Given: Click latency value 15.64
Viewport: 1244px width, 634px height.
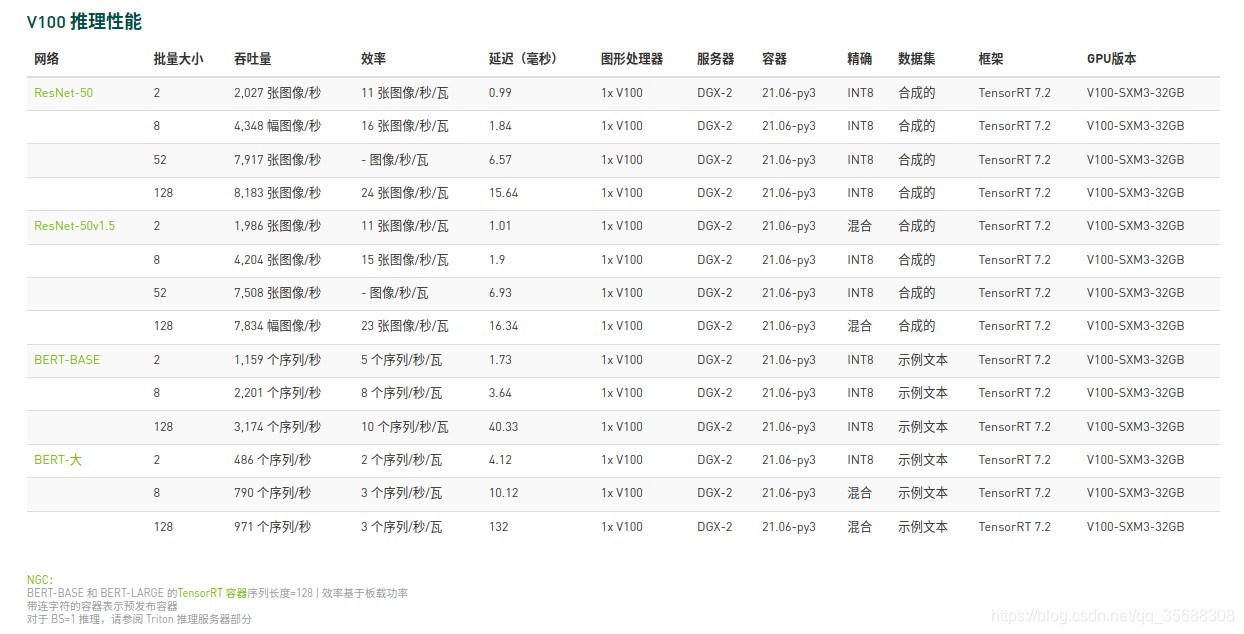Looking at the screenshot, I should [504, 193].
